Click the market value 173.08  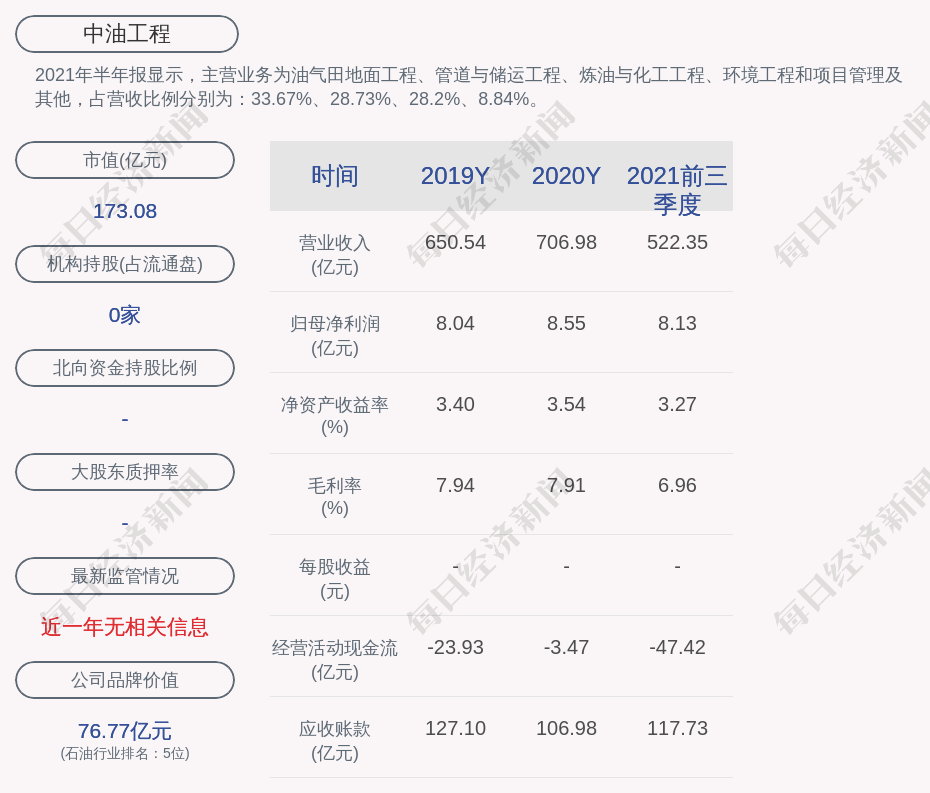125,211
